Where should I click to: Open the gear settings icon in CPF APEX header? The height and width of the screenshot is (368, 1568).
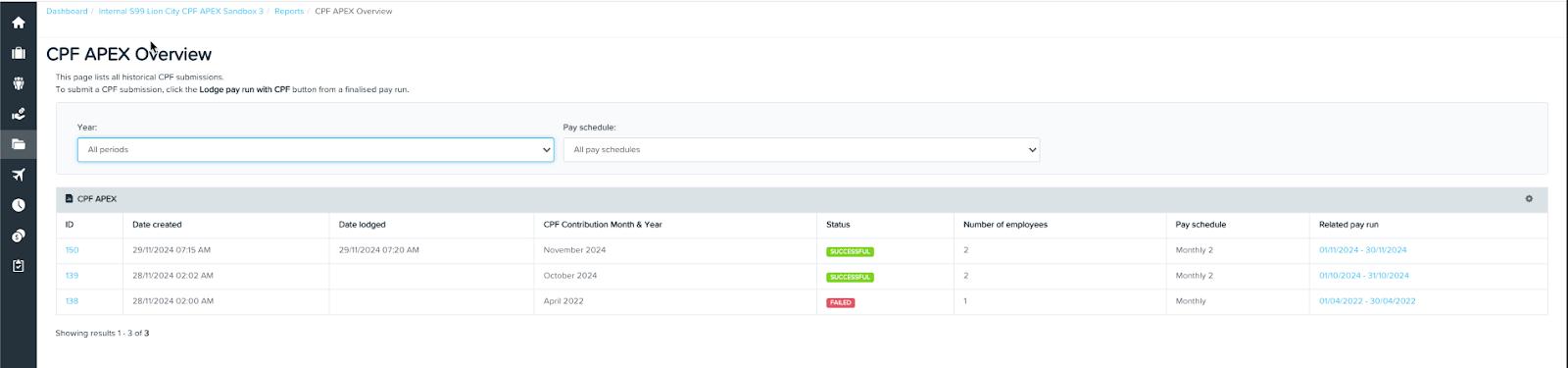1529,199
